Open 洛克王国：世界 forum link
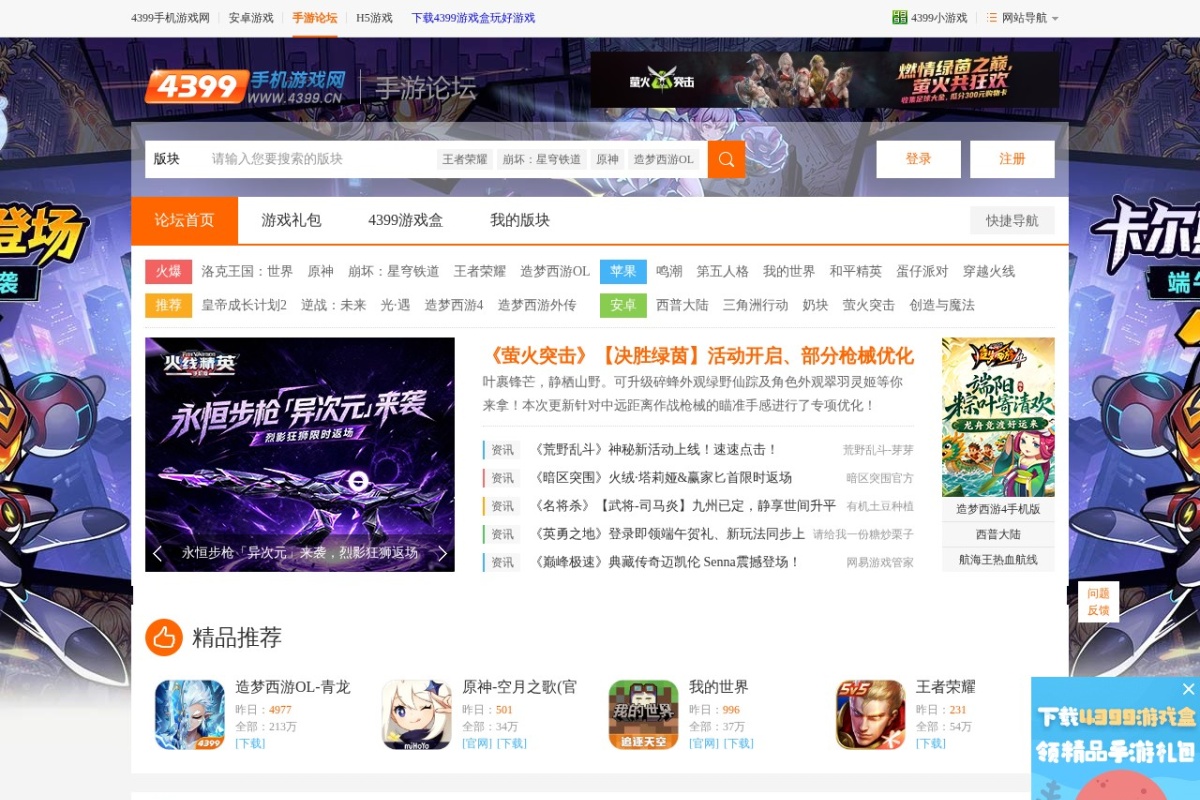Screen dimensions: 1200x800 click(247, 272)
